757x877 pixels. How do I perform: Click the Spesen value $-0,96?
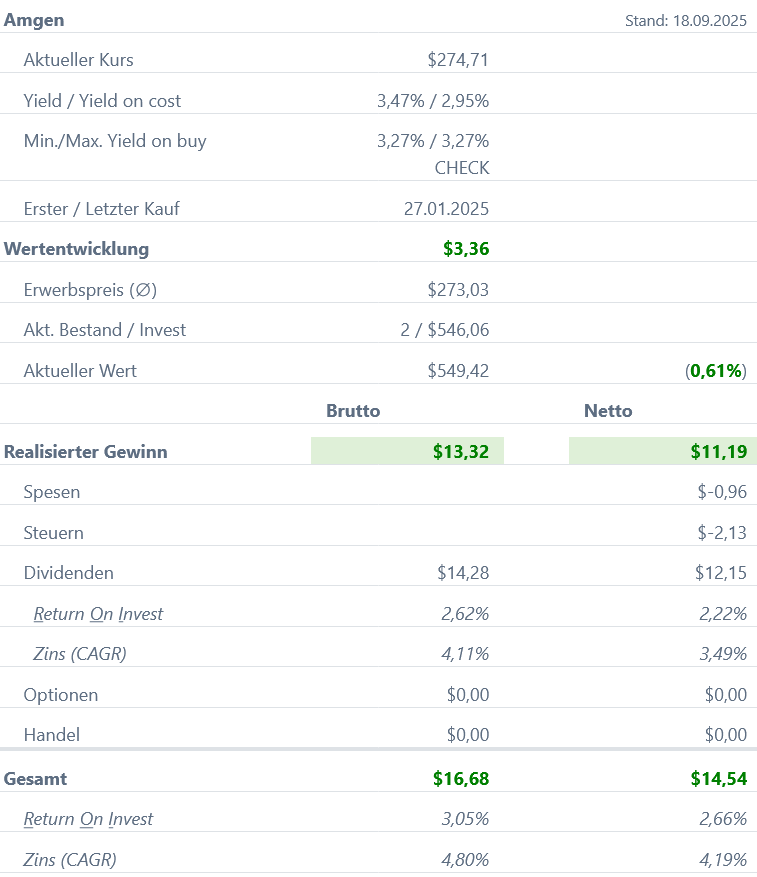pos(722,492)
